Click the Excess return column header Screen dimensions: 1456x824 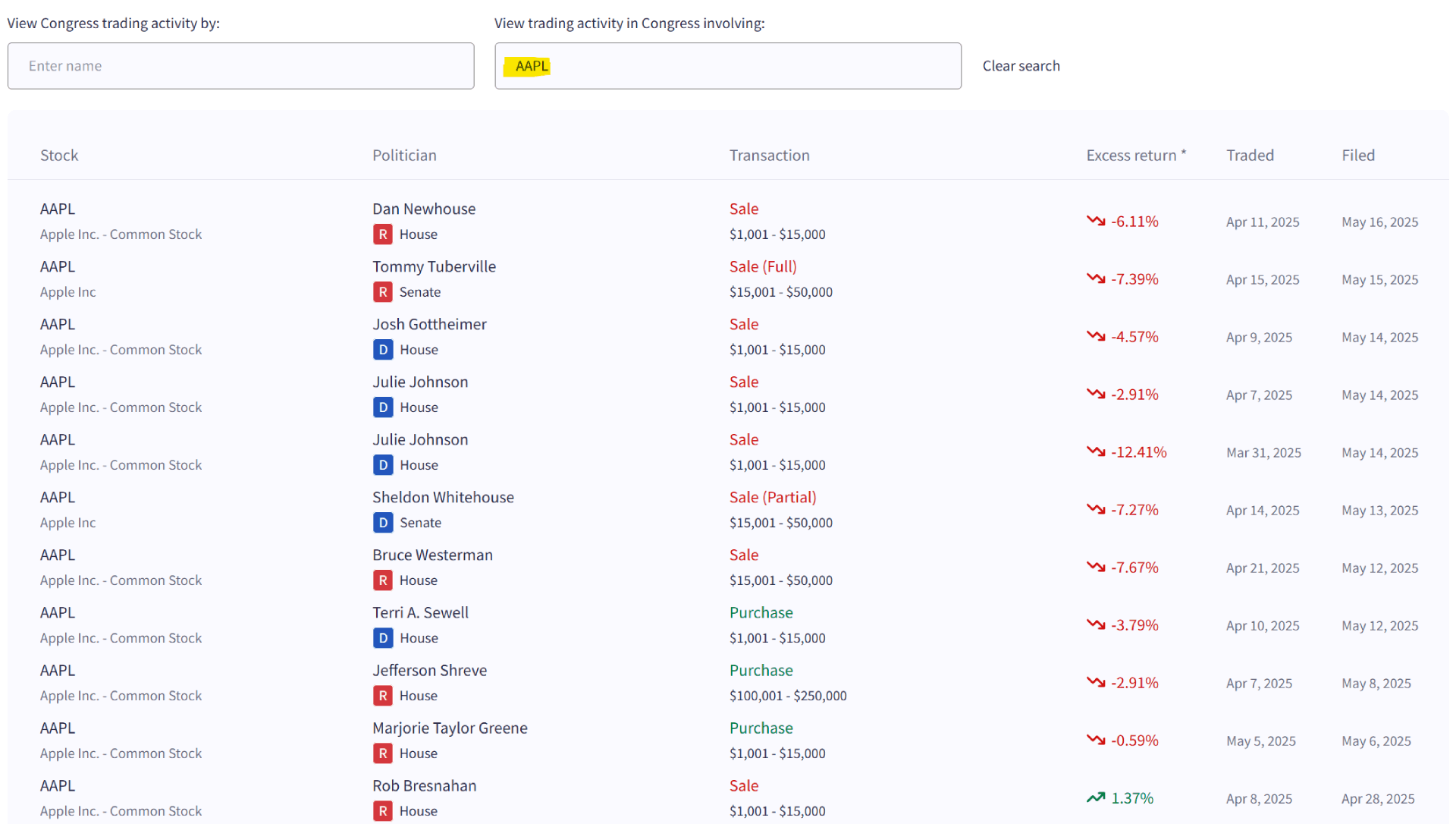point(1135,155)
